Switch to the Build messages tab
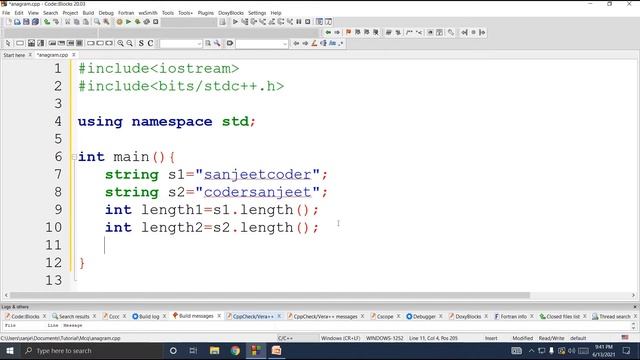640x360 pixels. click(x=196, y=316)
